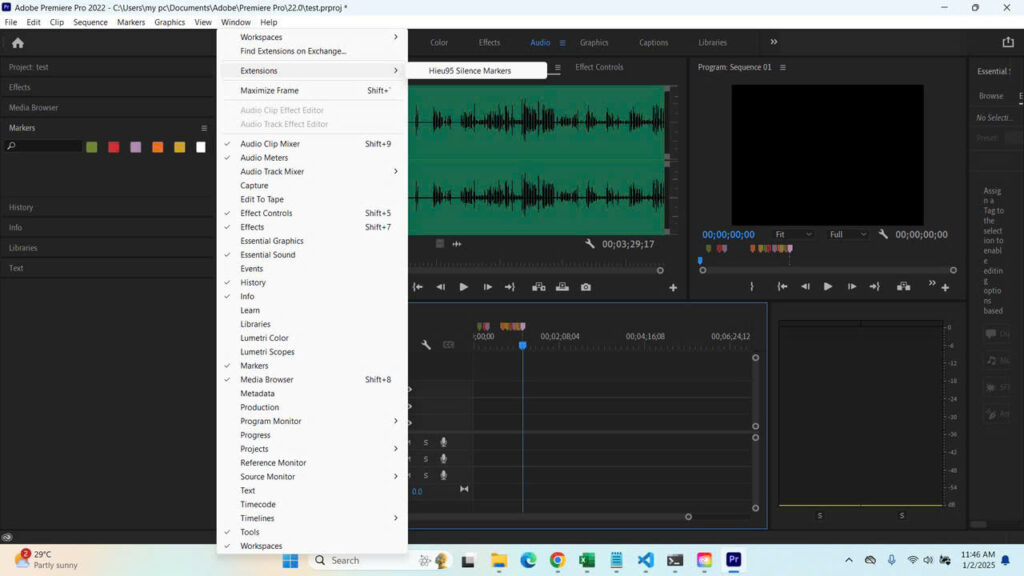Image resolution: width=1024 pixels, height=576 pixels.
Task: Expand the Timelines submenu
Action: [257, 518]
